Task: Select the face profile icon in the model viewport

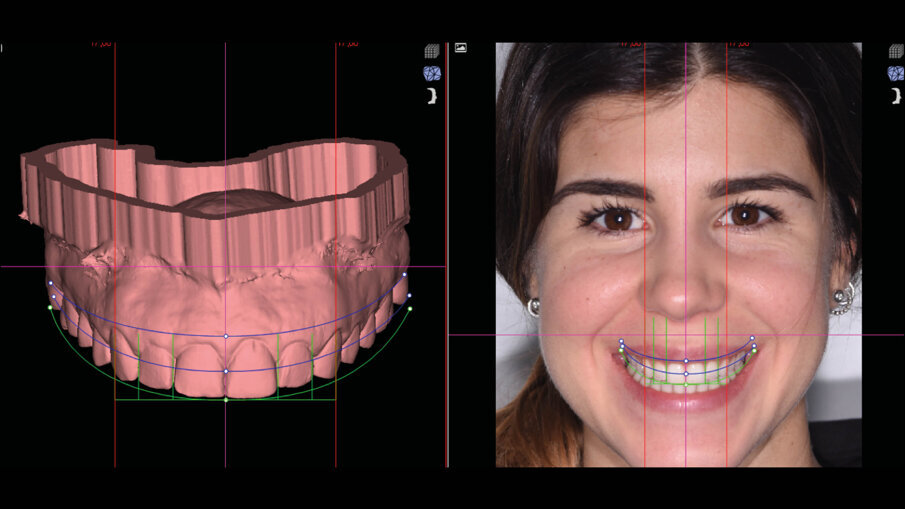Action: click(x=431, y=95)
